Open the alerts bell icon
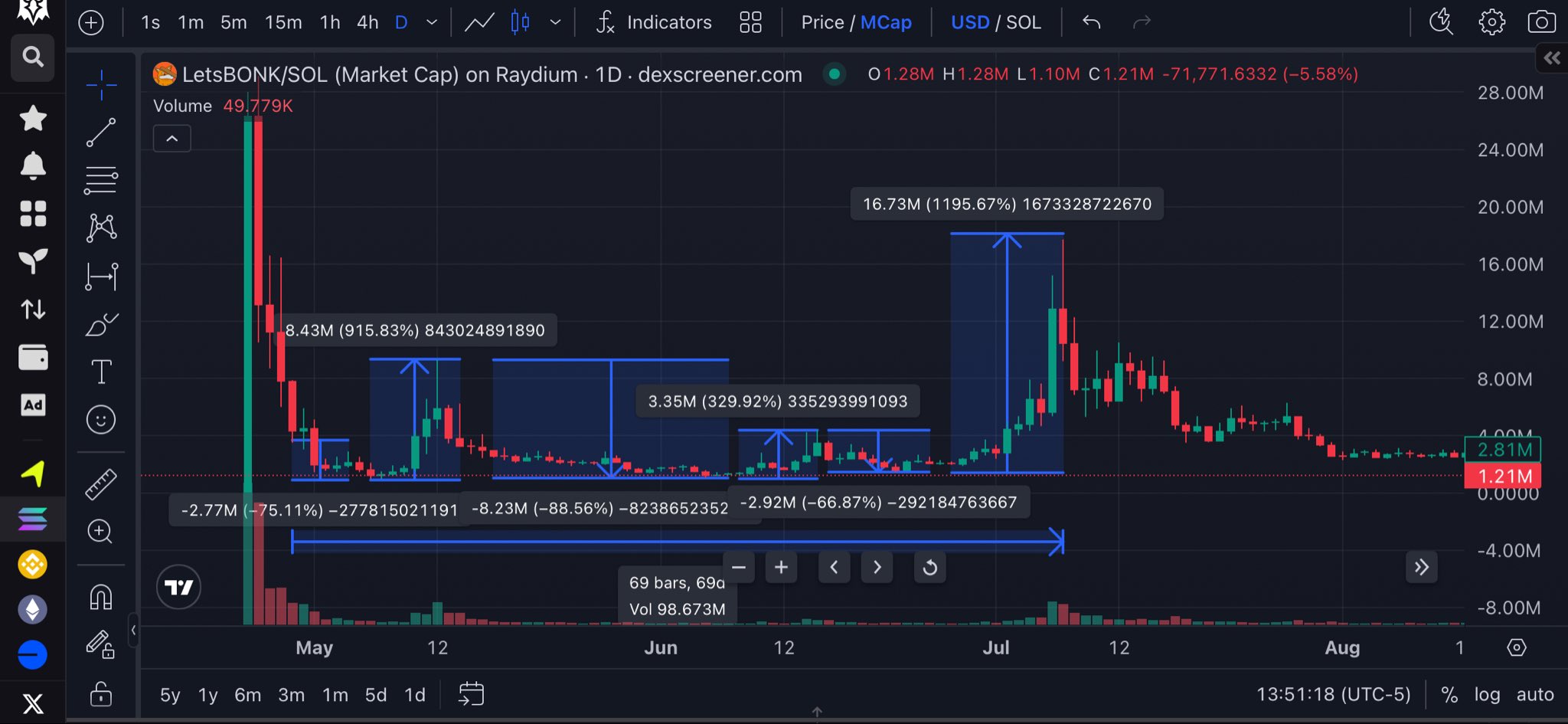1568x724 pixels. [32, 165]
